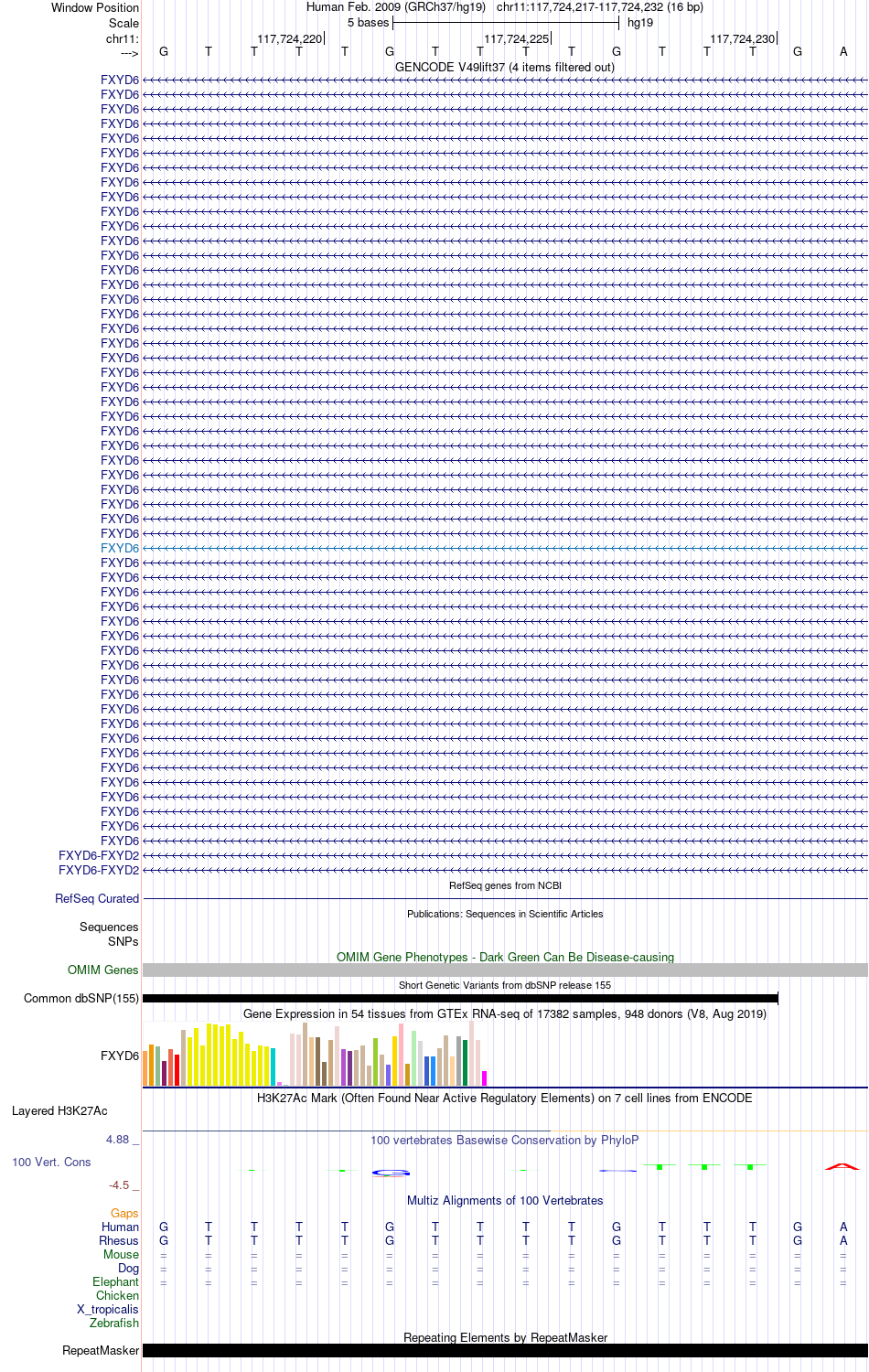869x1372 pixels.
Task: Click the 'Human Feb. 2009 (GRCh37/hg19)' header text
Action: [396, 7]
